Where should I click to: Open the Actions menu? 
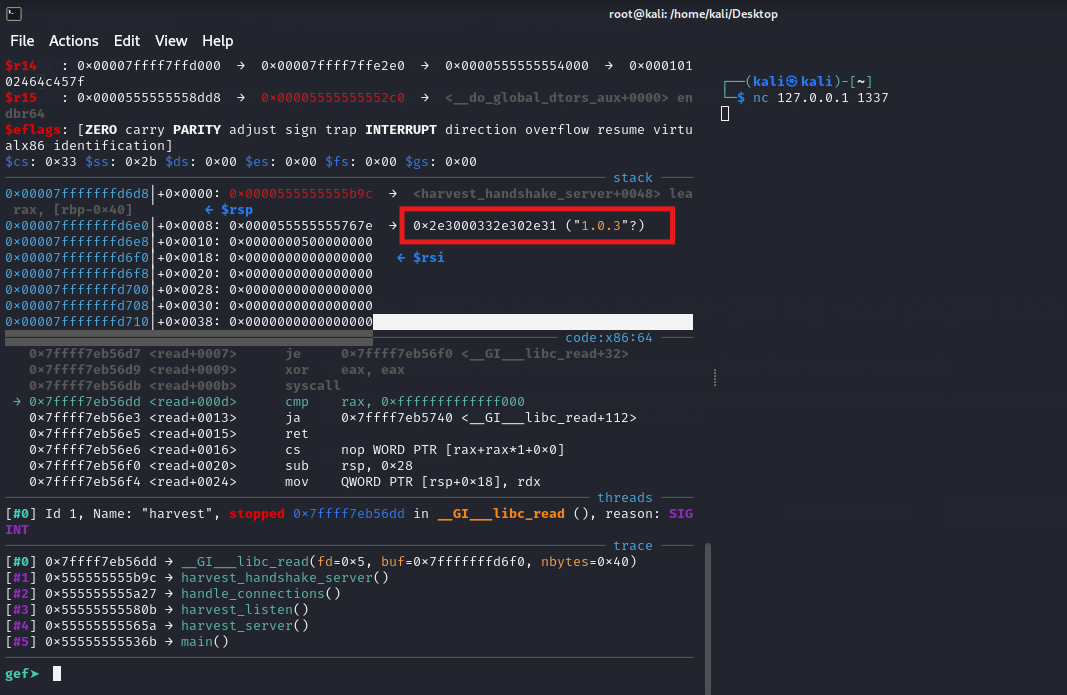pyautogui.click(x=74, y=41)
